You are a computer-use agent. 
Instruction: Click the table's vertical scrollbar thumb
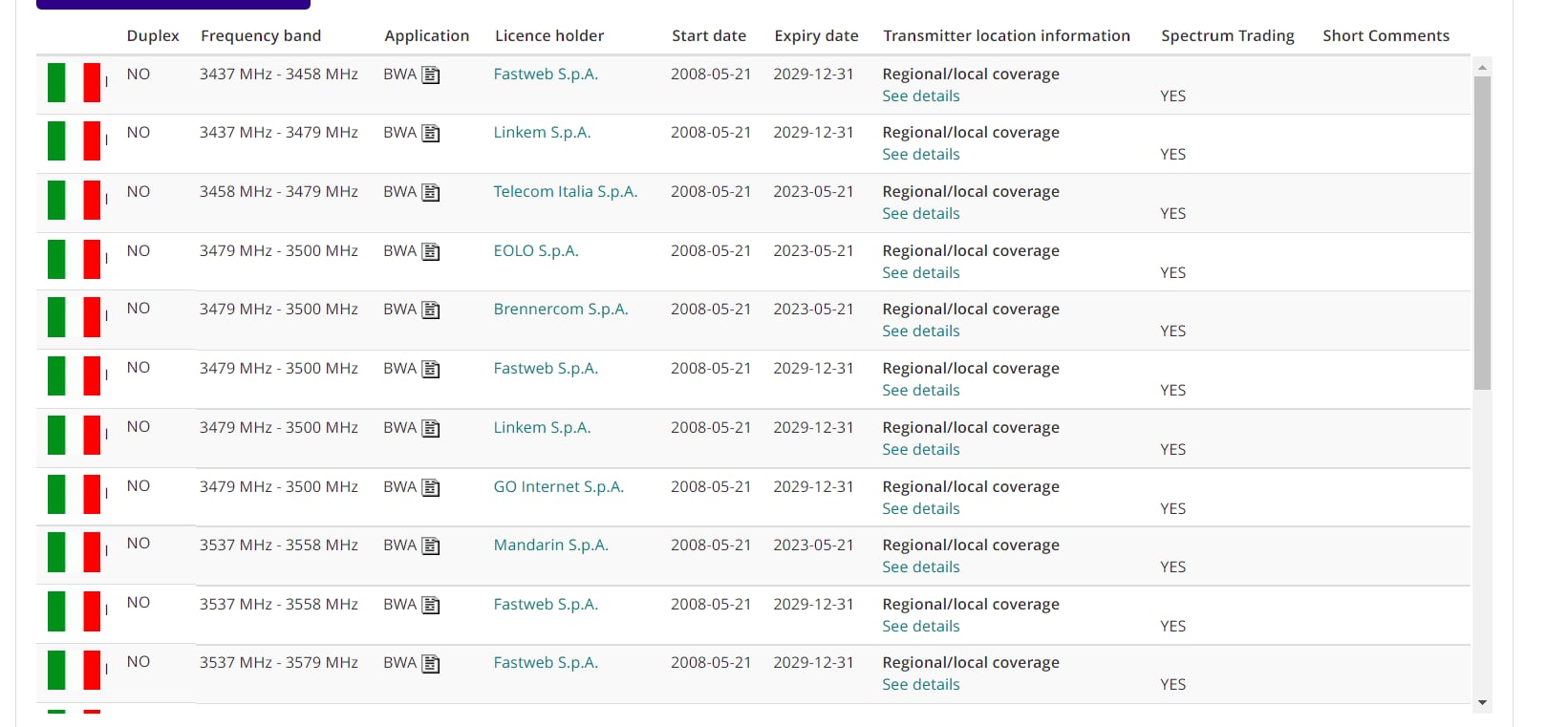pos(1482,233)
